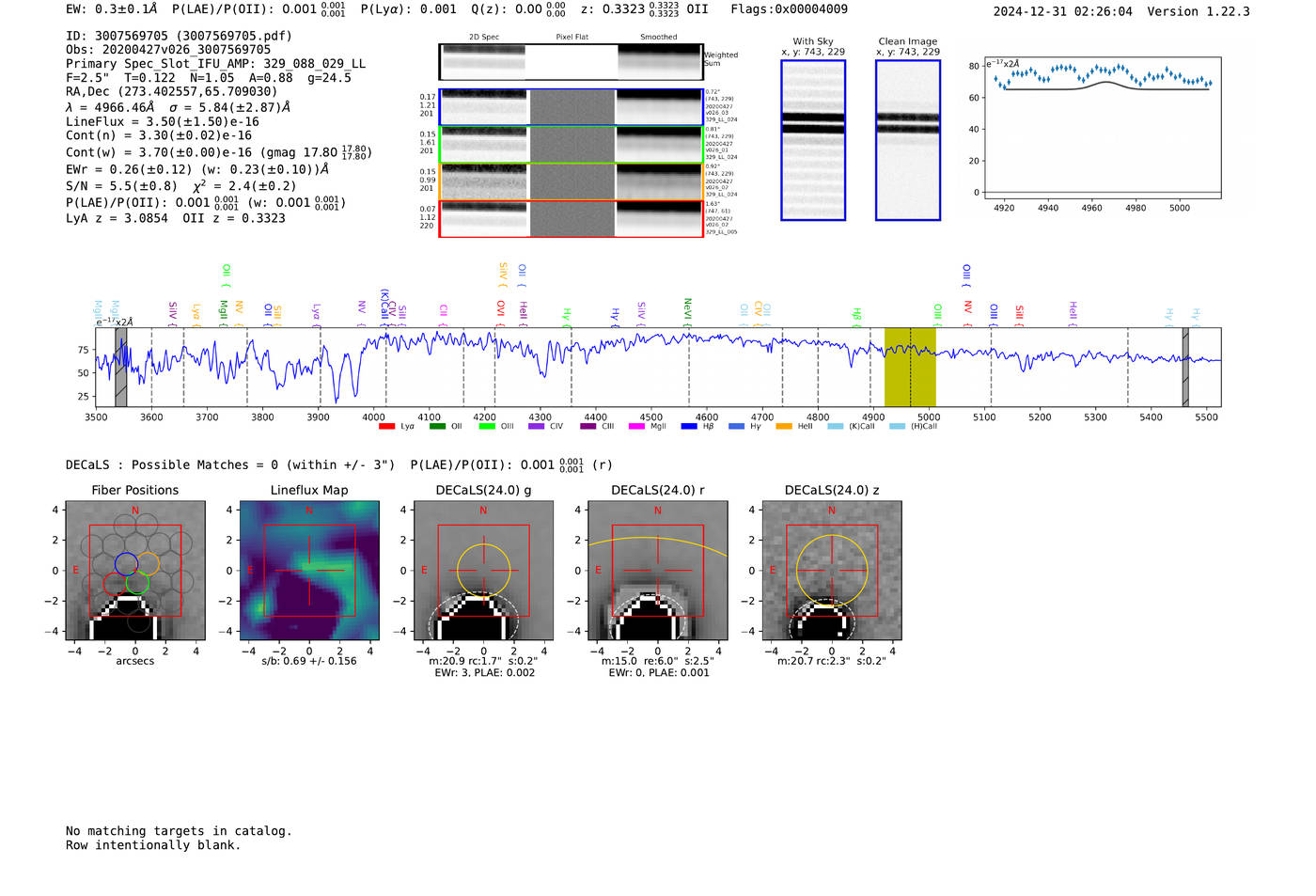Screen dimensions: 1316x896
Task: Click the blue Hβ legend swatch
Action: pos(689,427)
